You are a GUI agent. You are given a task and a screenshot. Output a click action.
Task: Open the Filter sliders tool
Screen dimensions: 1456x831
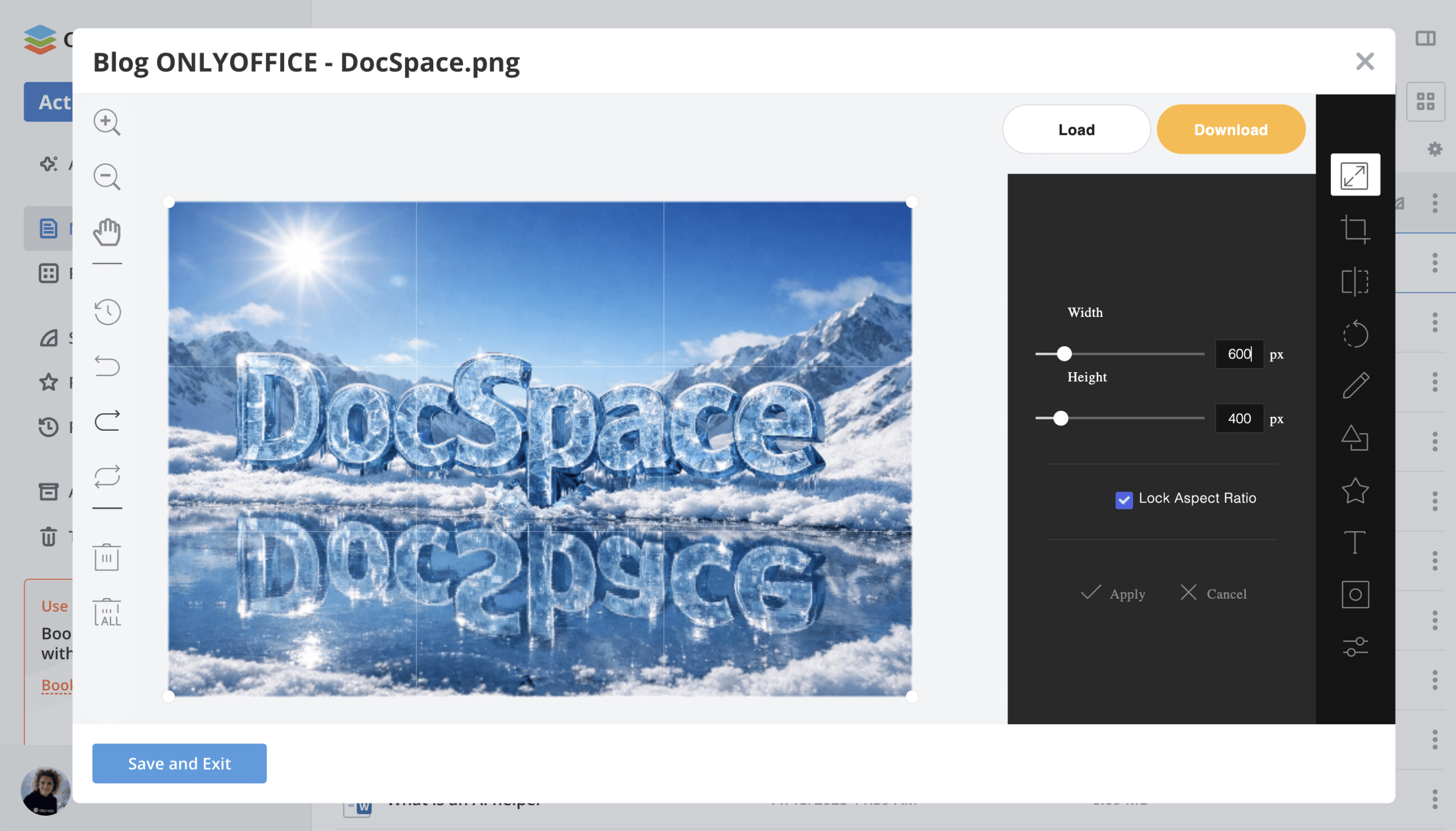click(1355, 647)
